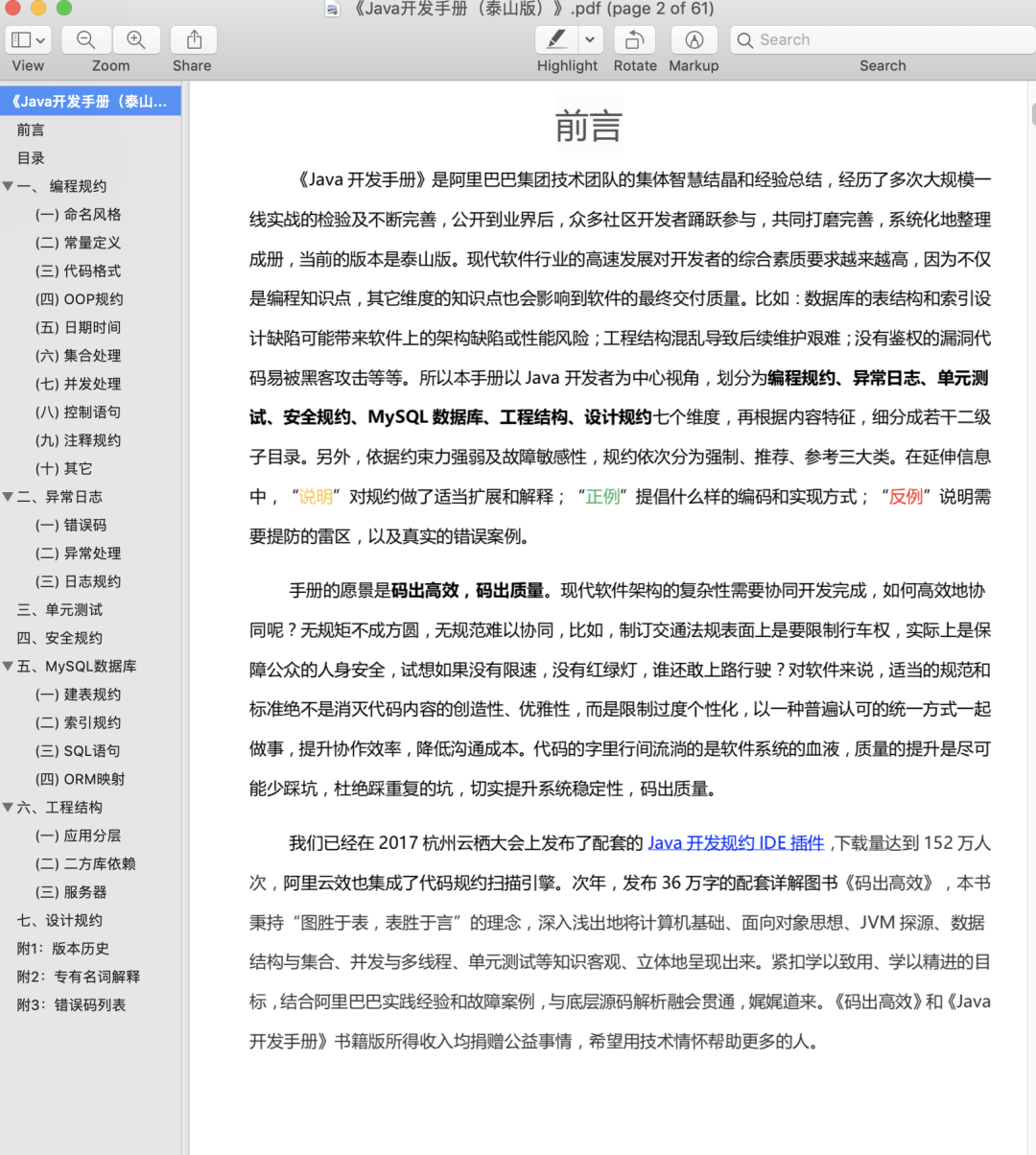
Task: Open (五) 日期时间 section
Action: (78, 328)
